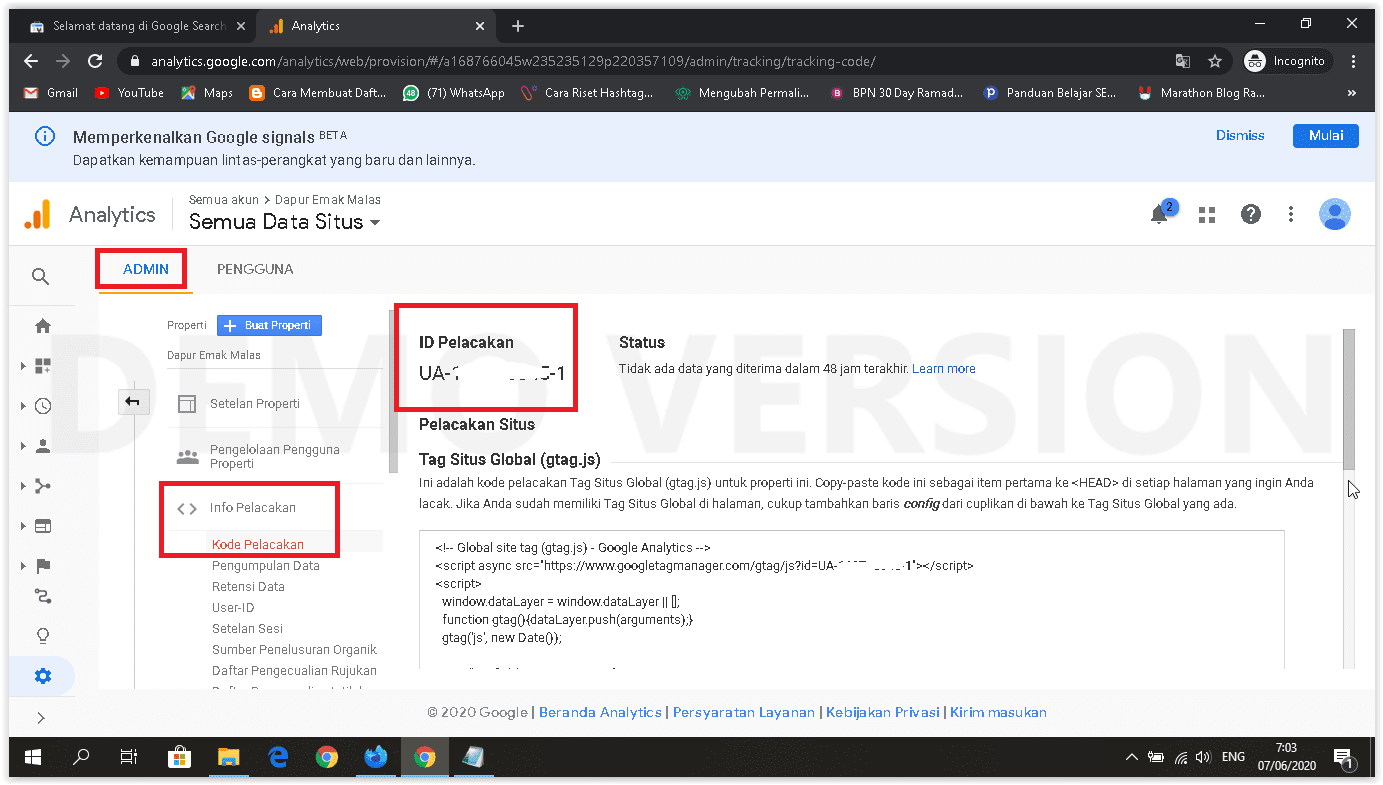This screenshot has width=1383, height=785.
Task: Expand the Acquisition section arrow
Action: point(23,486)
